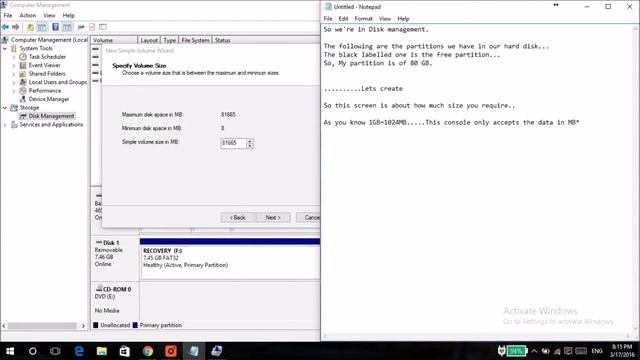
Task: Select the Disk 1 Removable label block
Action: 116,258
